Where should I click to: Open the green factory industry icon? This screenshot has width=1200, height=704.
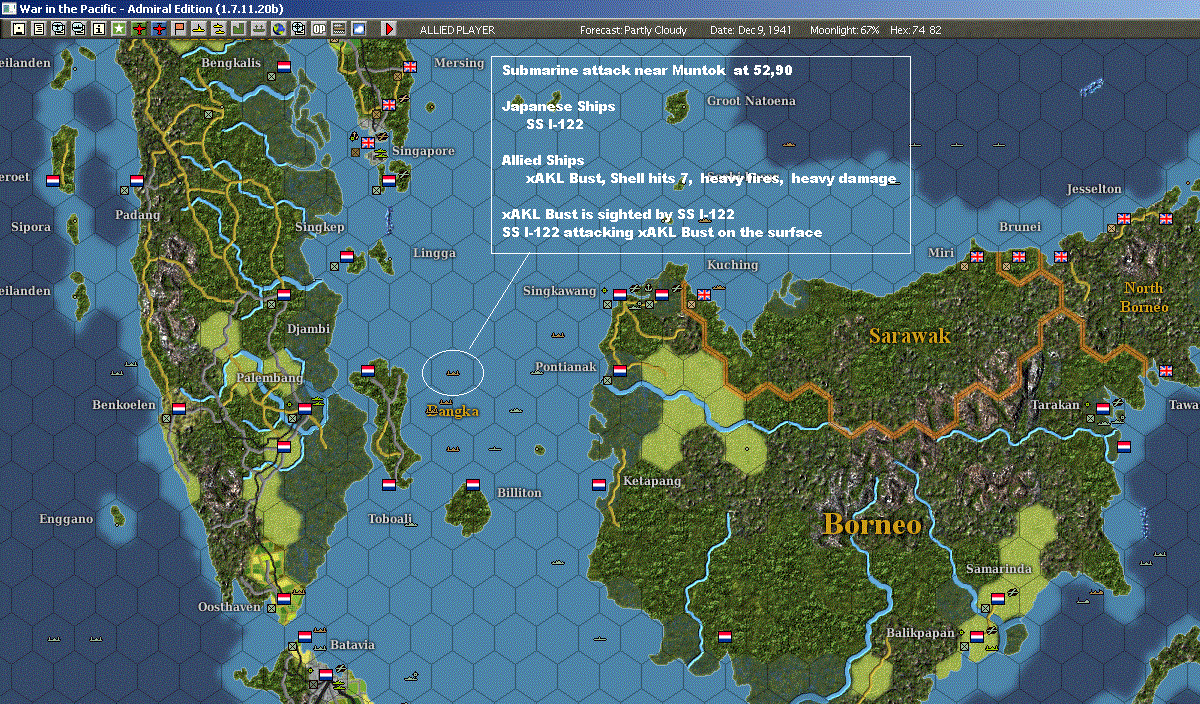click(239, 29)
